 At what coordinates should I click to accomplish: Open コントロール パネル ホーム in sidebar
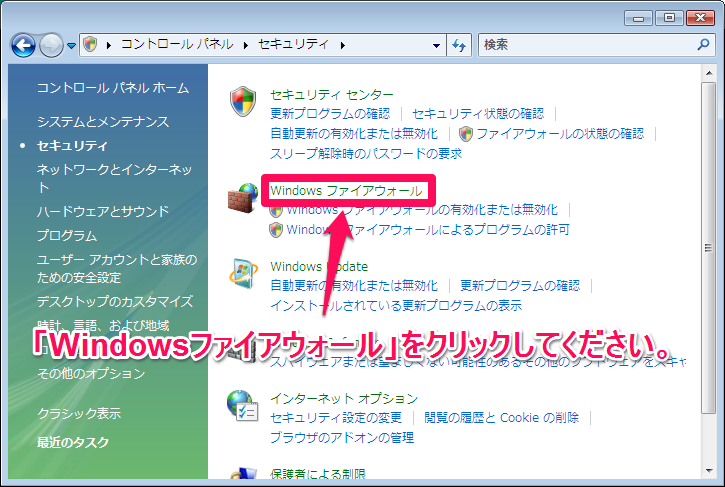pos(113,88)
